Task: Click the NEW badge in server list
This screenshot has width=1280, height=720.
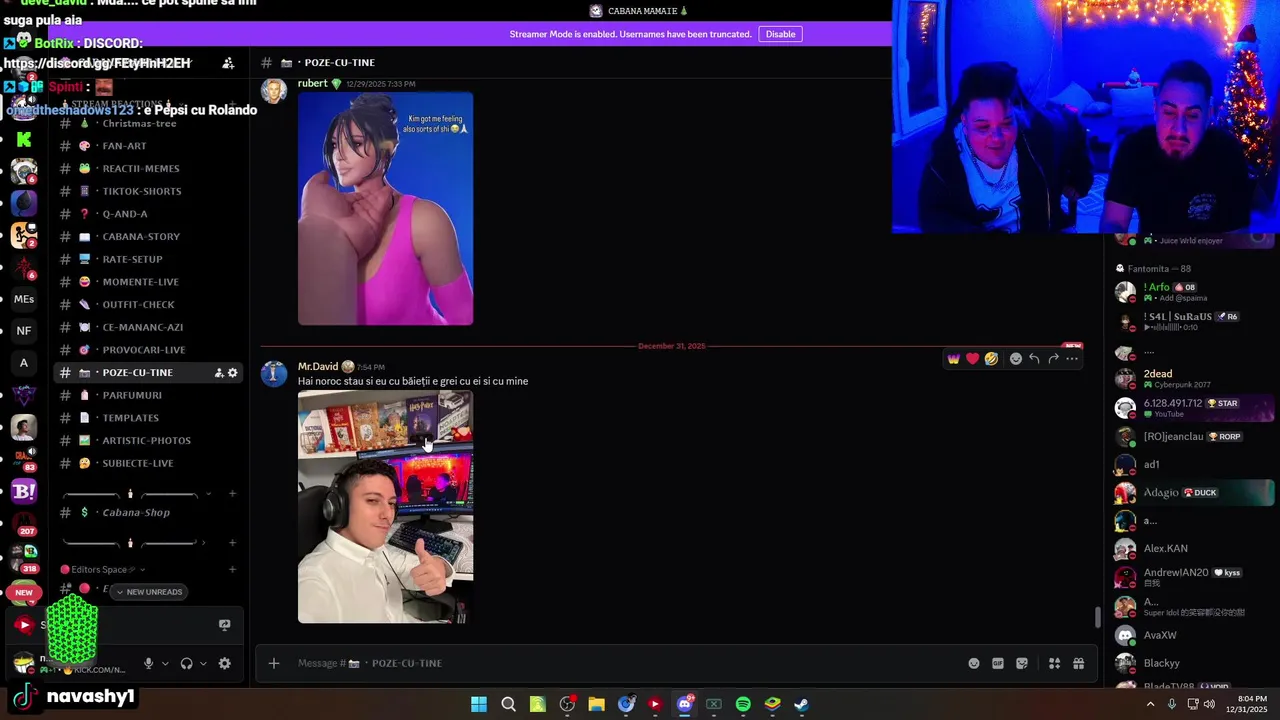Action: tap(24, 592)
